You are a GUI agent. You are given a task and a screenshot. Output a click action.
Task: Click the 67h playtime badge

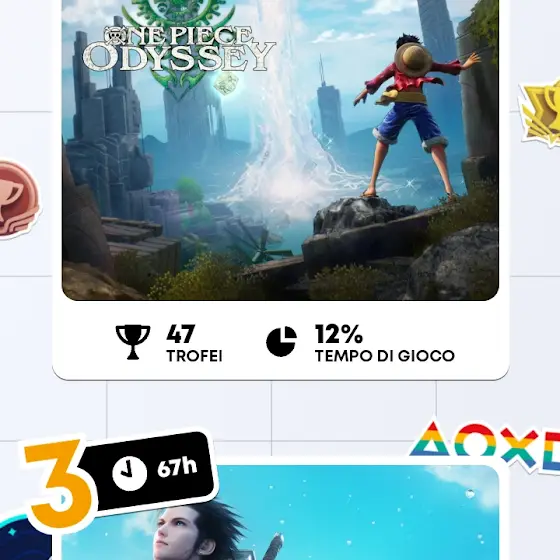(149, 473)
